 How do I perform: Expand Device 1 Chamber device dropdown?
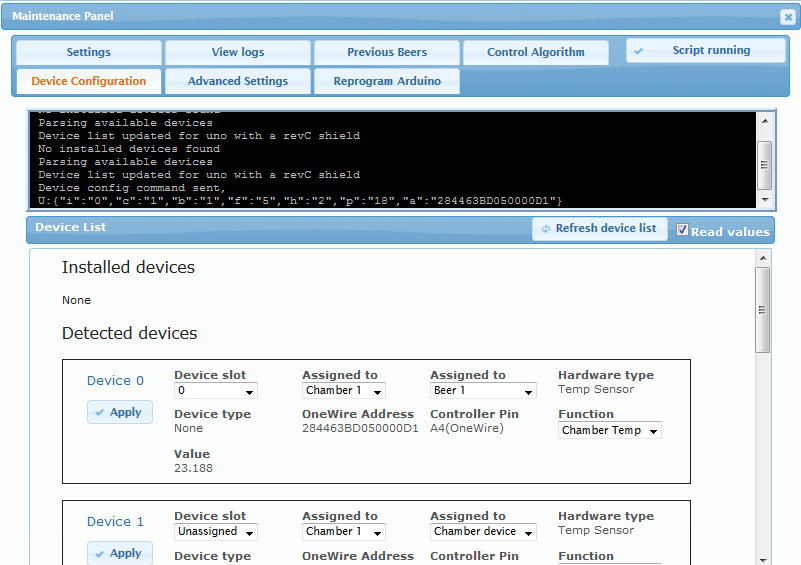(x=483, y=532)
